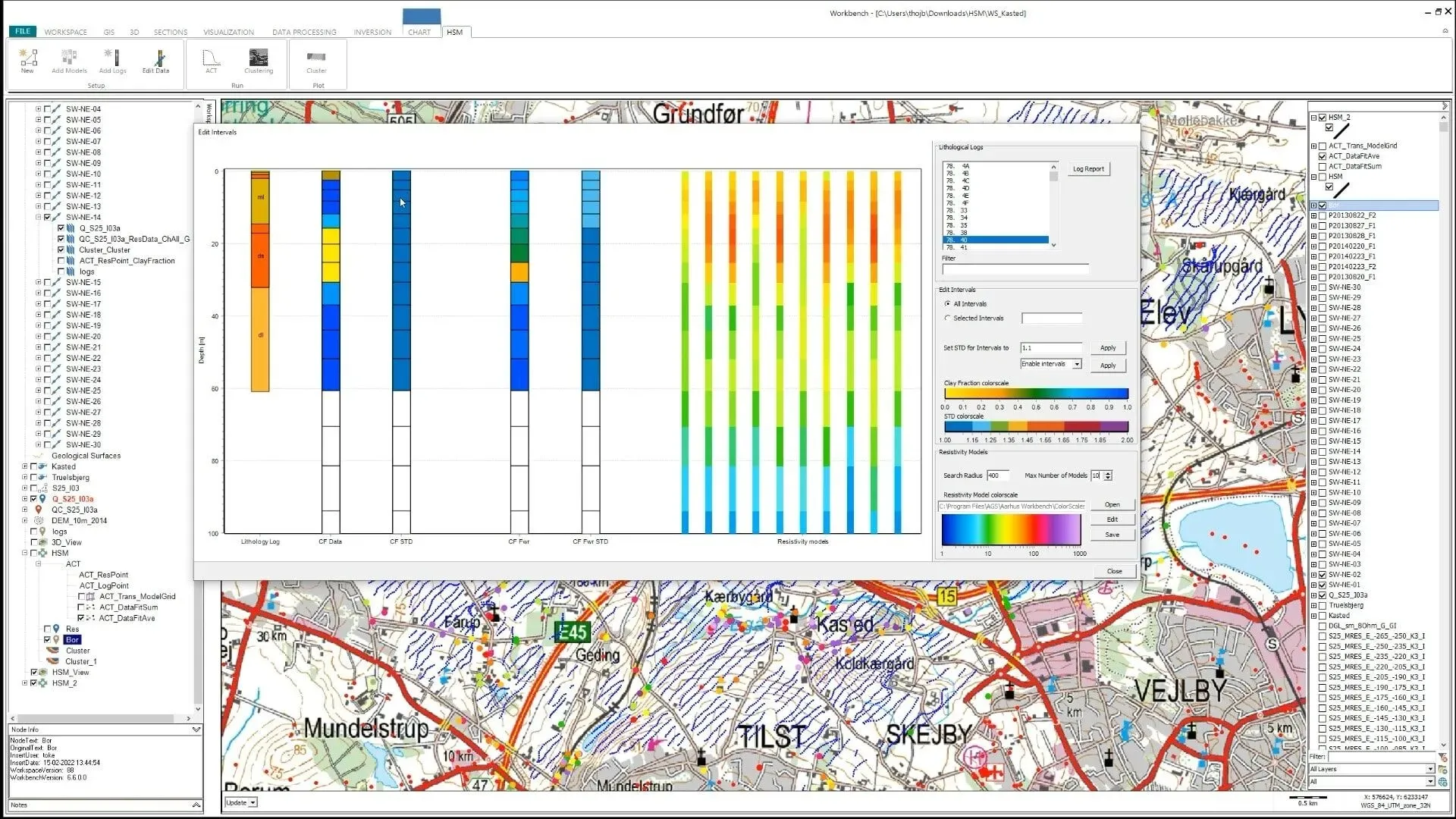Click the Add Logs ribbon icon
This screenshot has height=819, width=1456.
click(113, 58)
